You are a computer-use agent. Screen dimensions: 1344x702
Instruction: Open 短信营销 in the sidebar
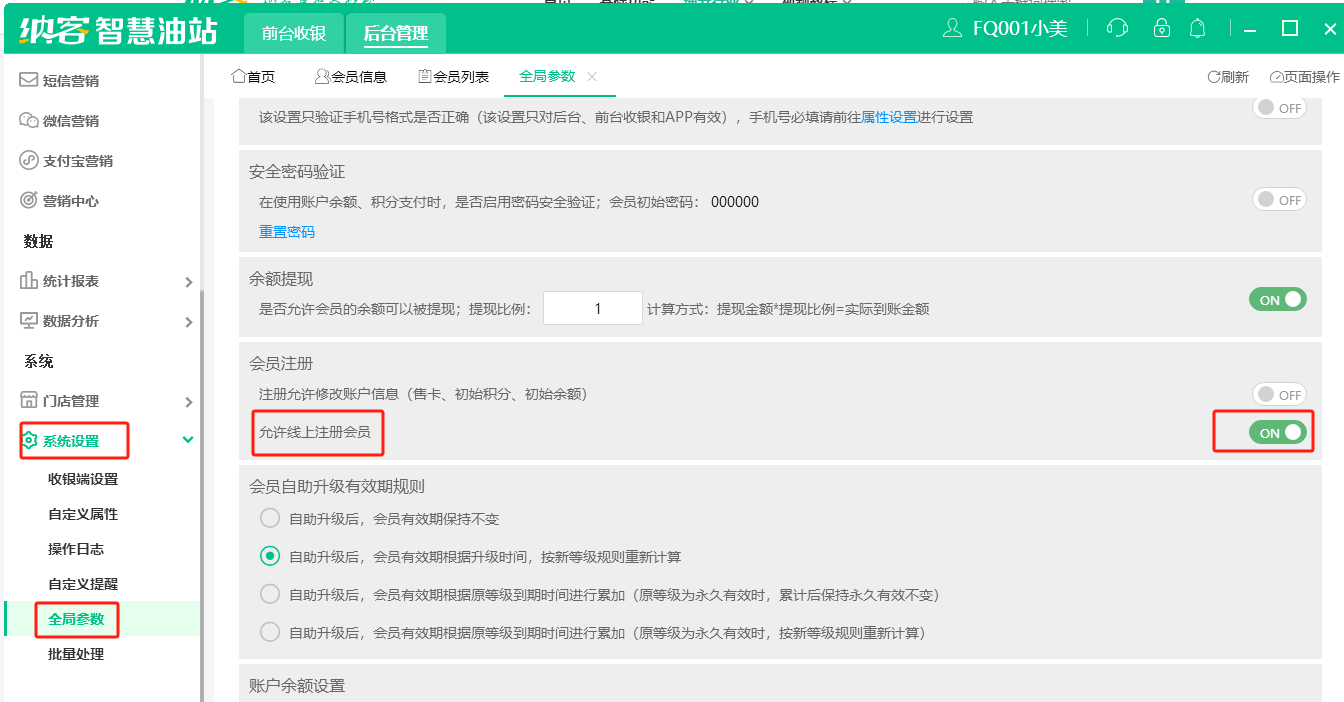(x=70, y=81)
